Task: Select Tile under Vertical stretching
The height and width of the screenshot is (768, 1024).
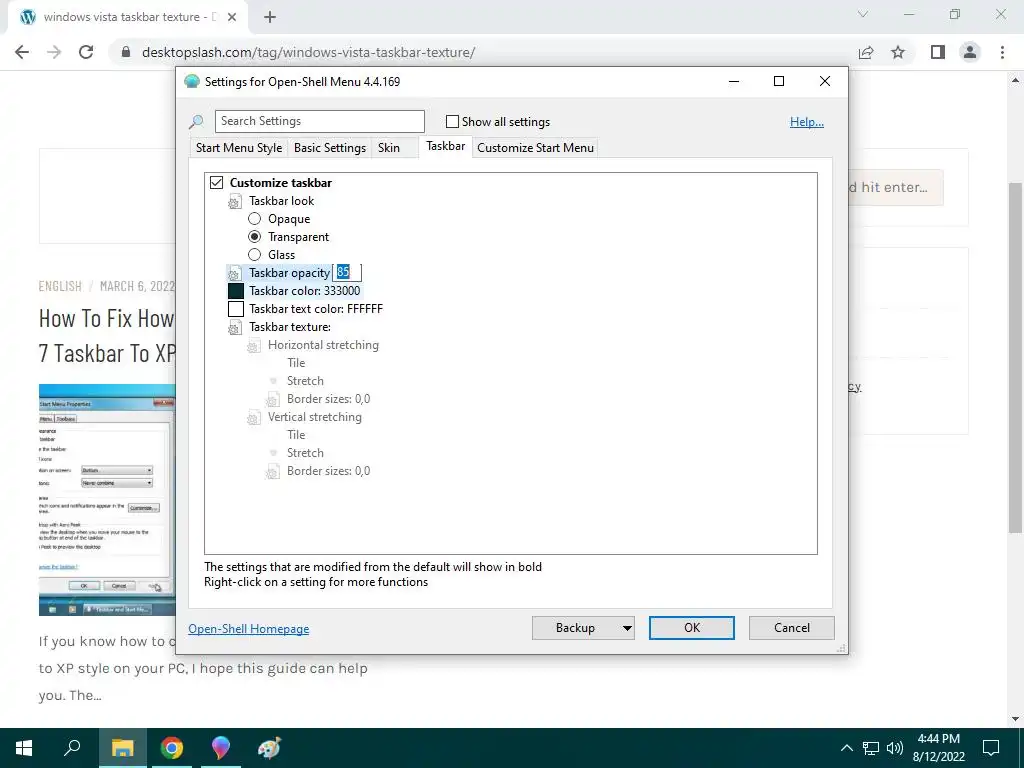Action: 296,435
